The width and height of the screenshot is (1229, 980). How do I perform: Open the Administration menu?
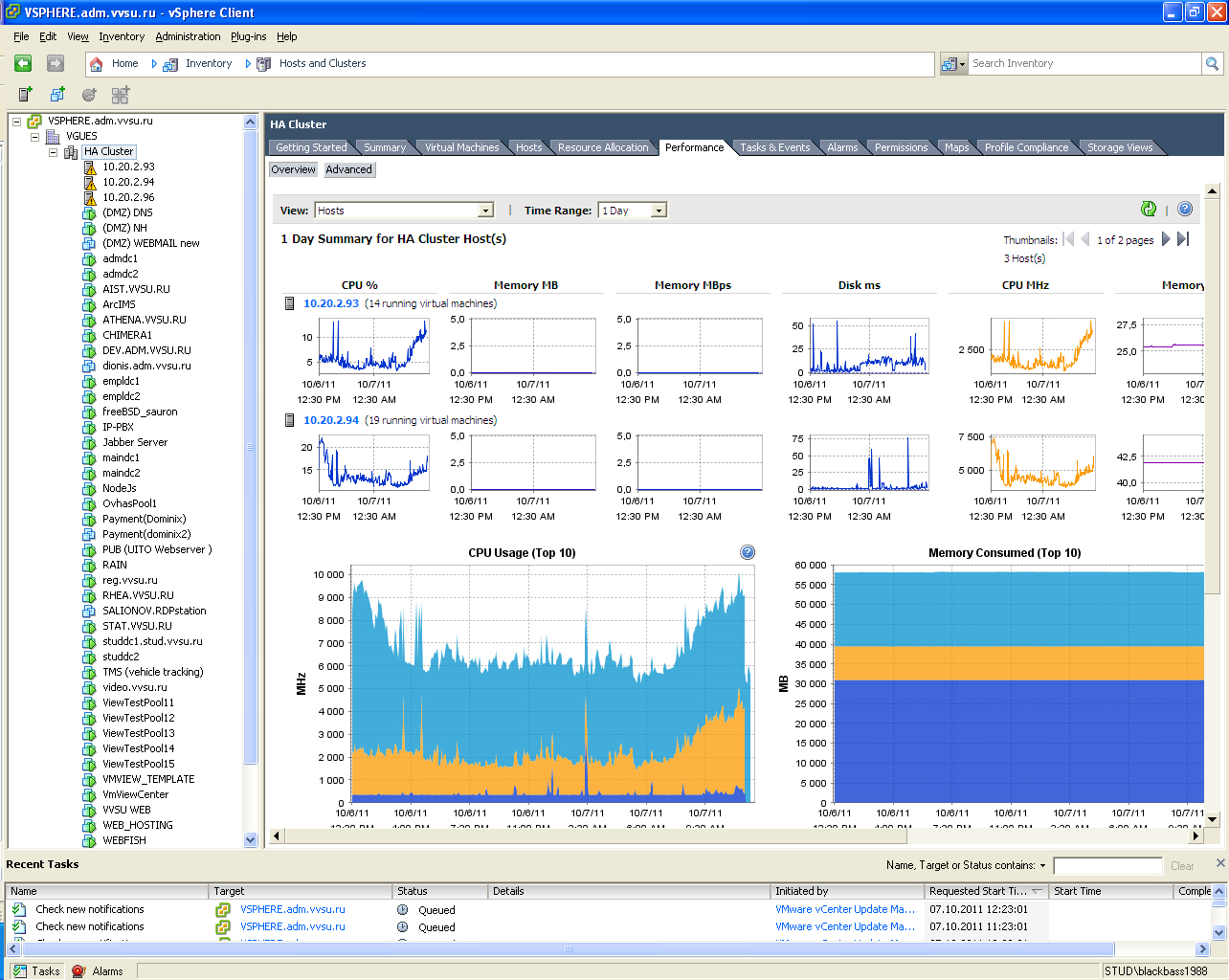[x=188, y=36]
